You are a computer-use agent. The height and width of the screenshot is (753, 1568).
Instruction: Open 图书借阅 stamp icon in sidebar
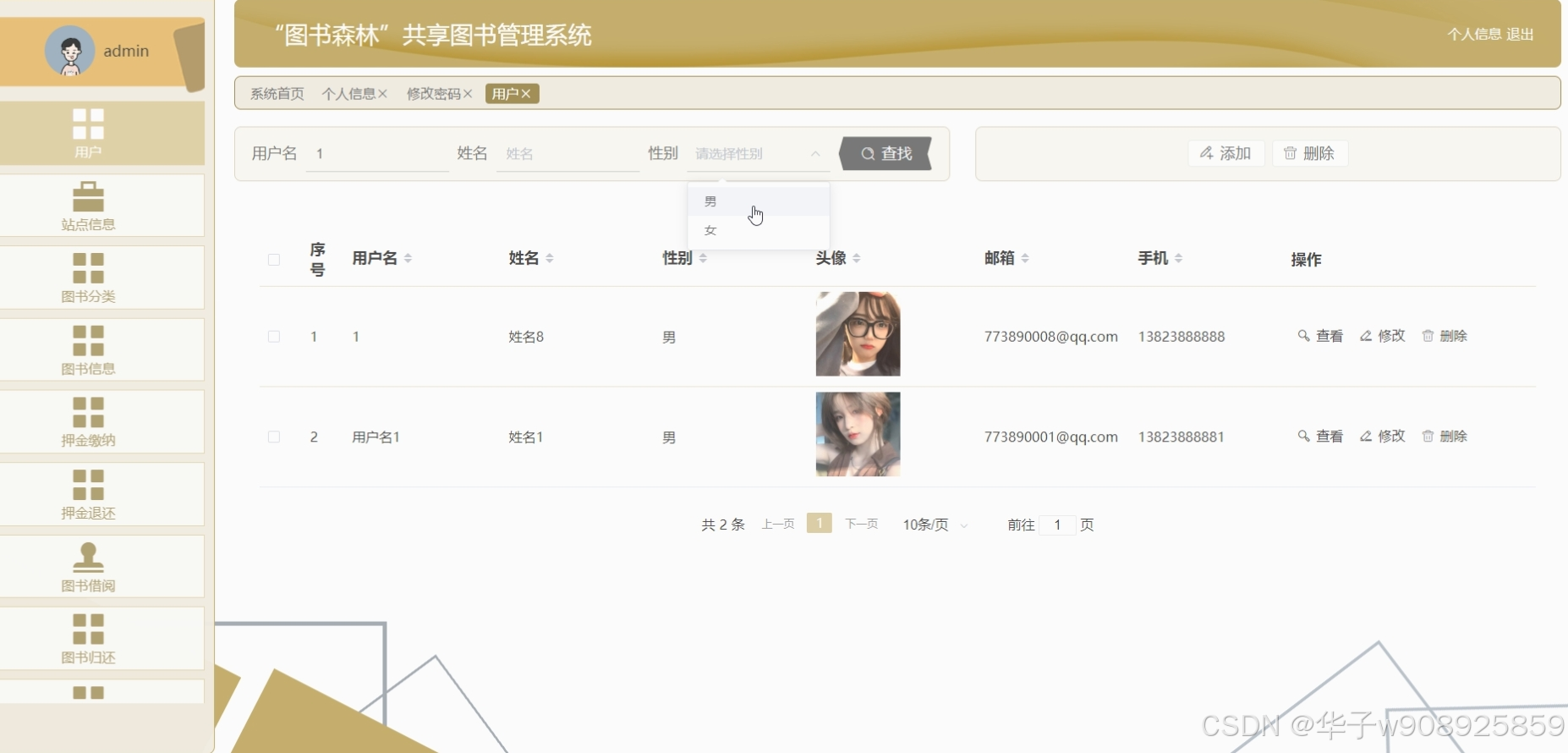tap(88, 557)
